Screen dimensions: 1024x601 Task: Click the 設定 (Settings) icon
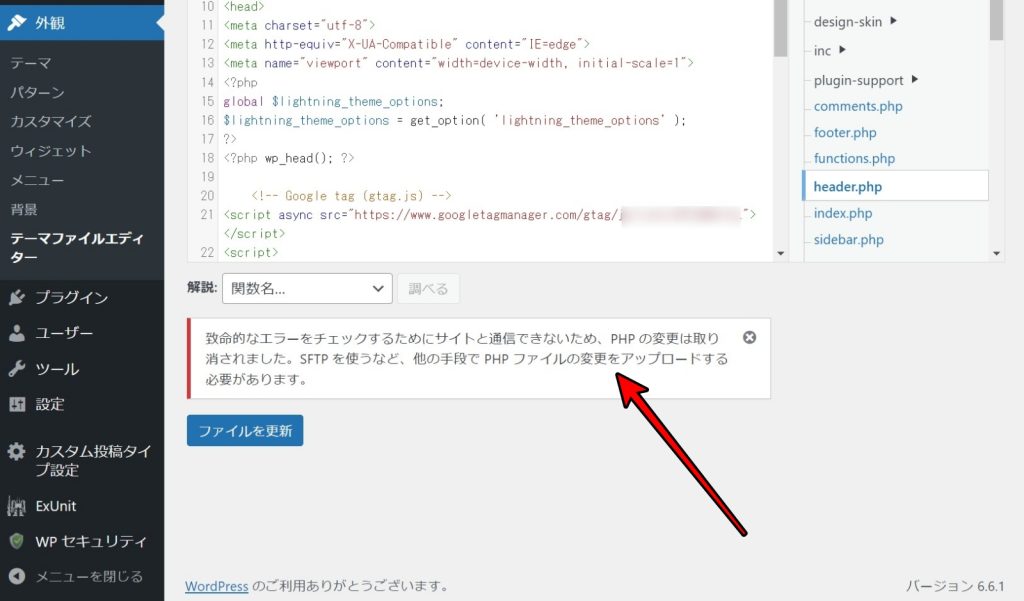click(14, 404)
